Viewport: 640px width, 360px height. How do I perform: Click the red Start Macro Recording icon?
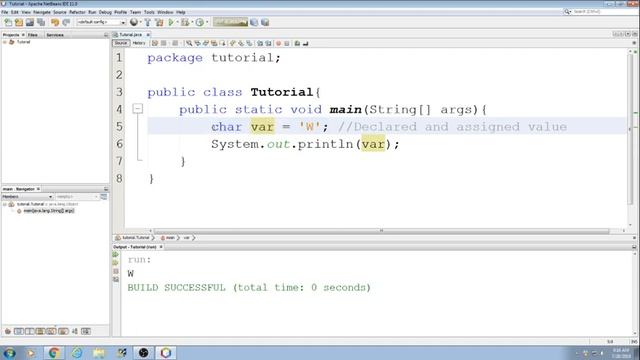278,43
